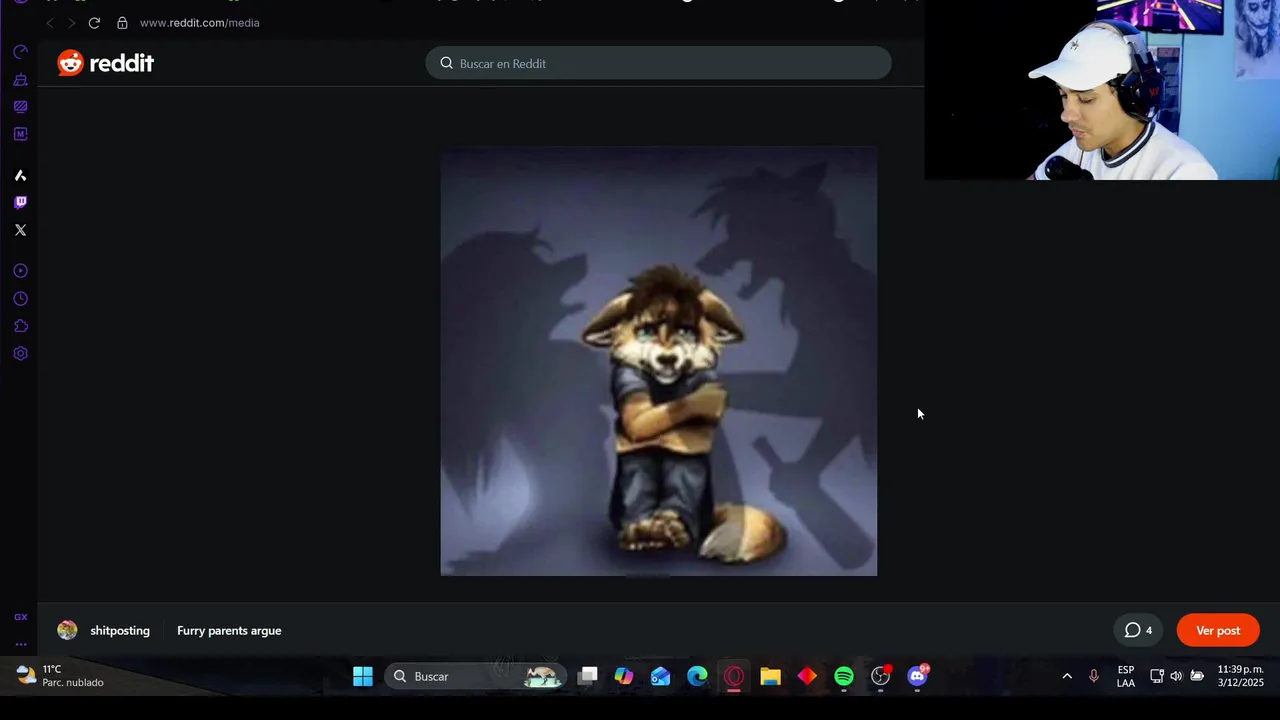Open X (Twitter) panel in sidebar
This screenshot has width=1280, height=720.
coord(20,230)
